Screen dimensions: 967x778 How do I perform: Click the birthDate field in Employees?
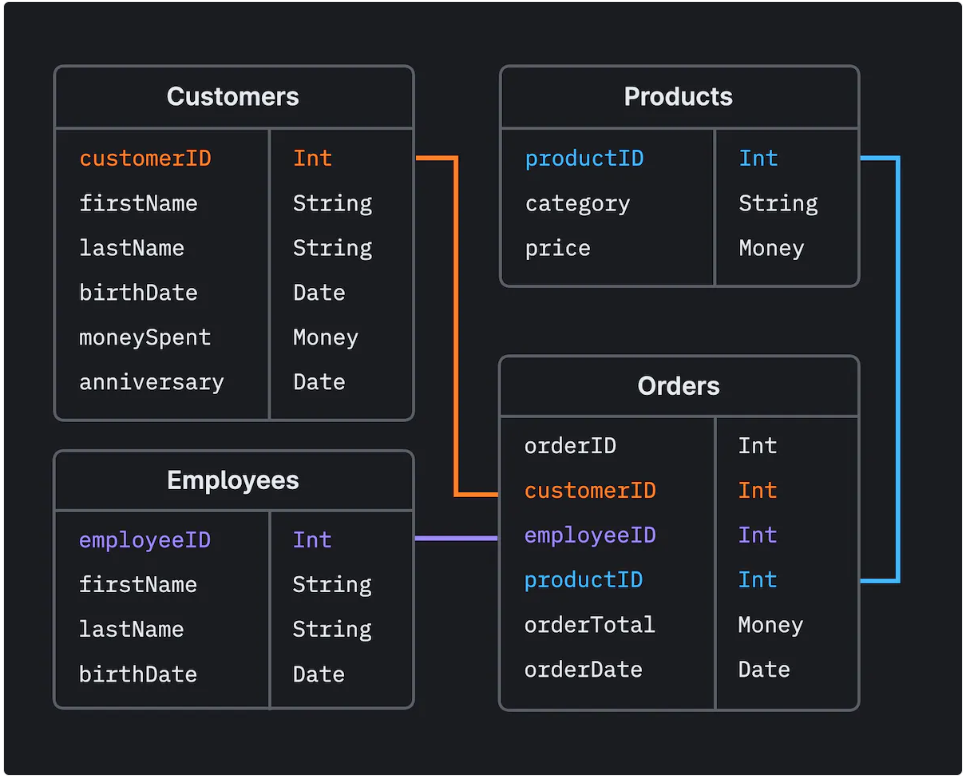(138, 673)
